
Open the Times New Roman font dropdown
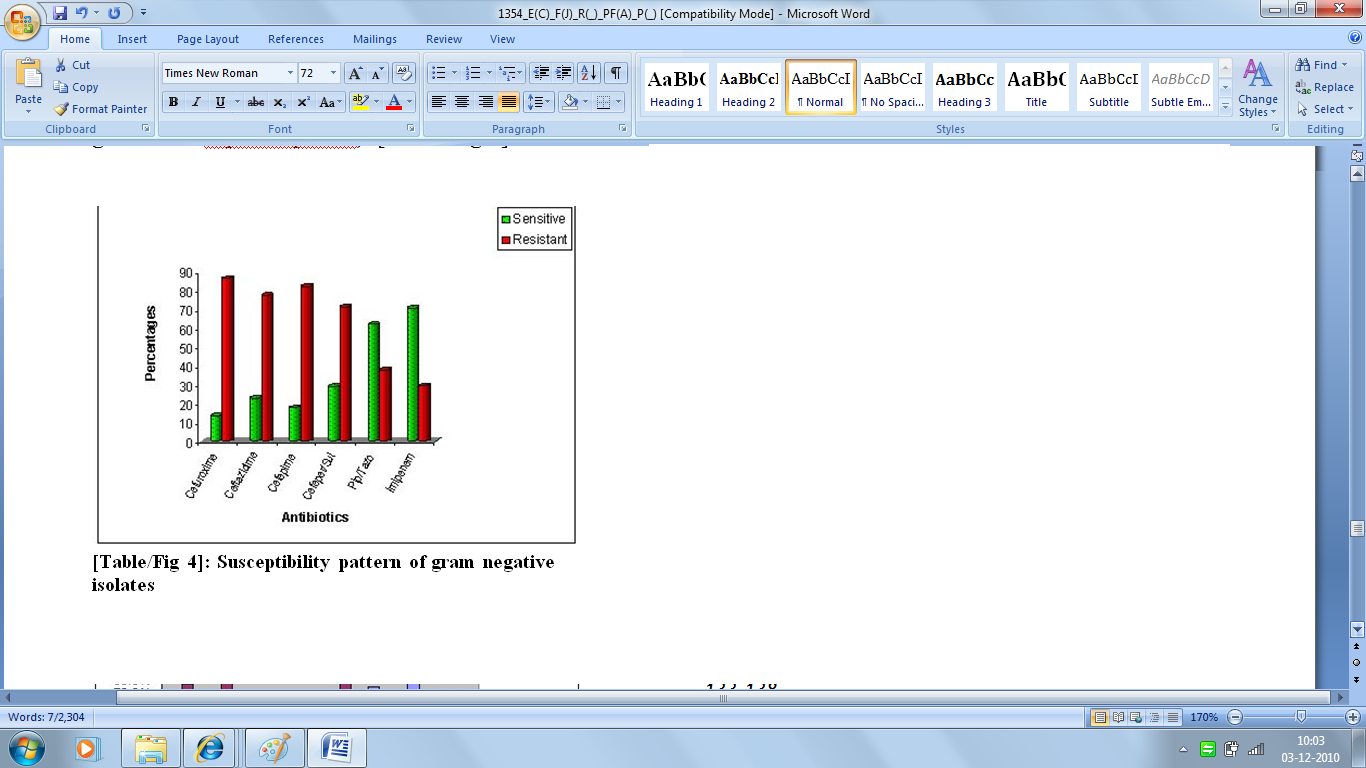290,73
